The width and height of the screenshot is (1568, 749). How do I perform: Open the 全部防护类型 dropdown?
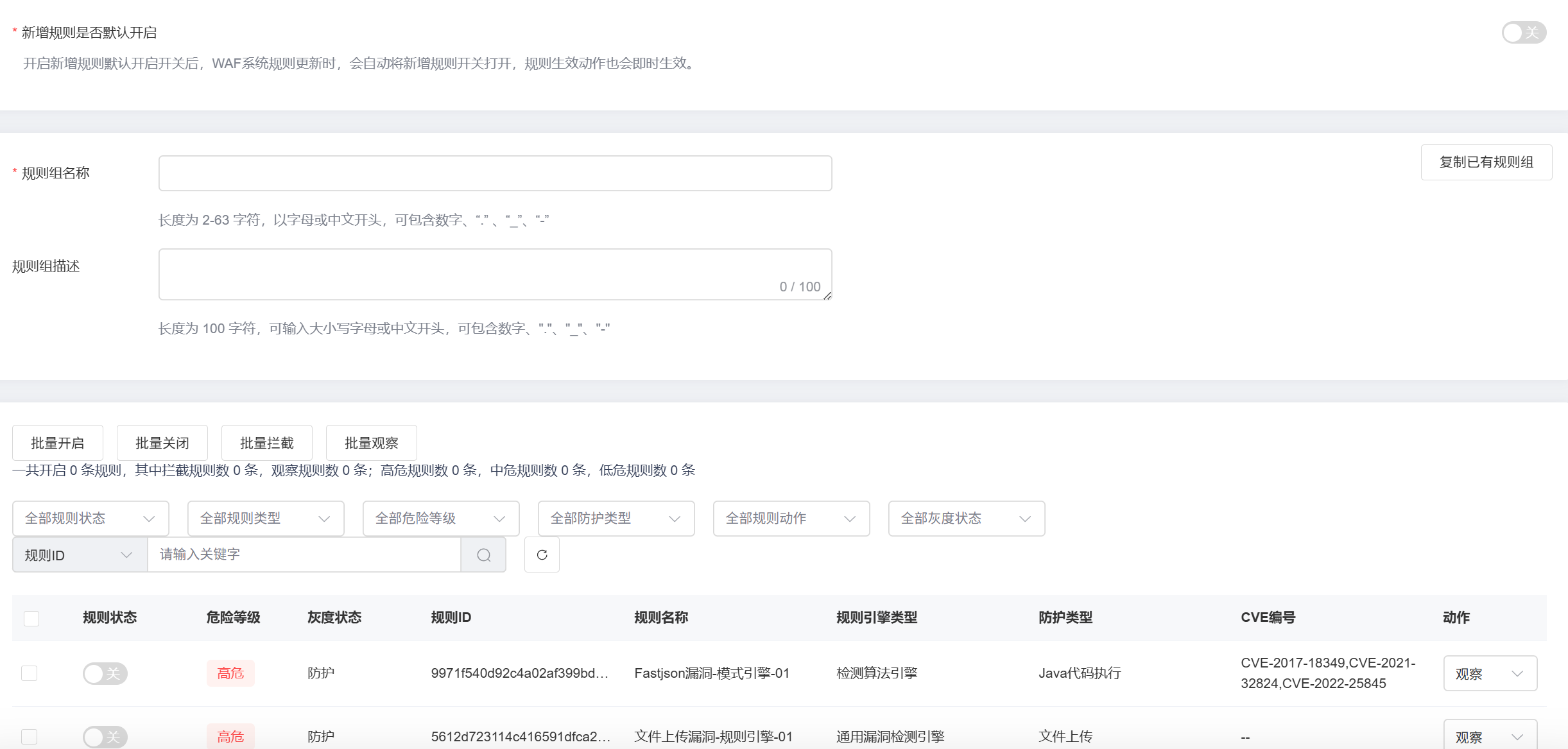click(x=616, y=519)
